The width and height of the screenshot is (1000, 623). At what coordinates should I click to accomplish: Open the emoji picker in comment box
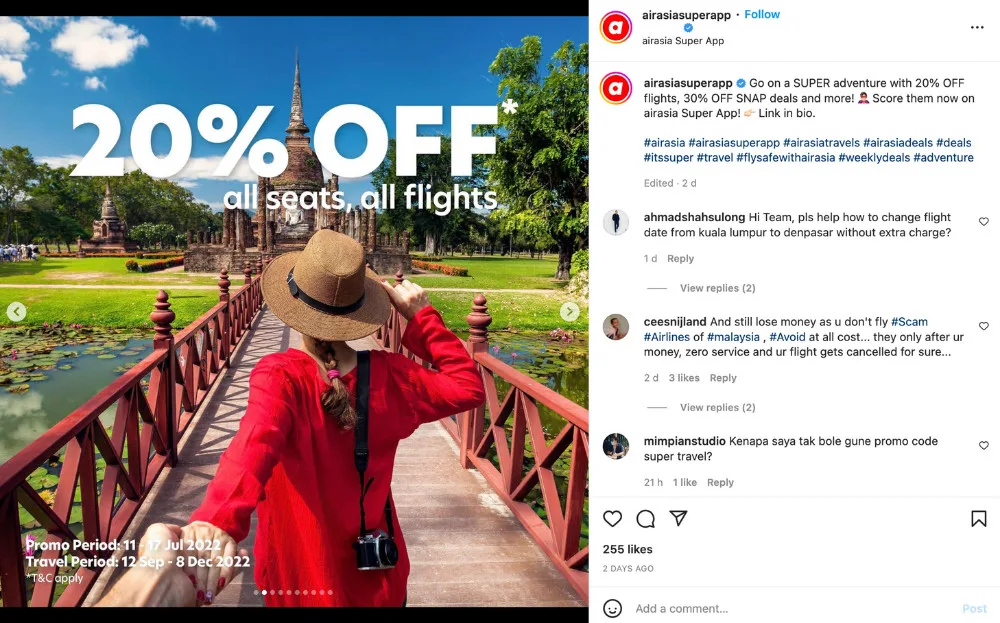612,608
